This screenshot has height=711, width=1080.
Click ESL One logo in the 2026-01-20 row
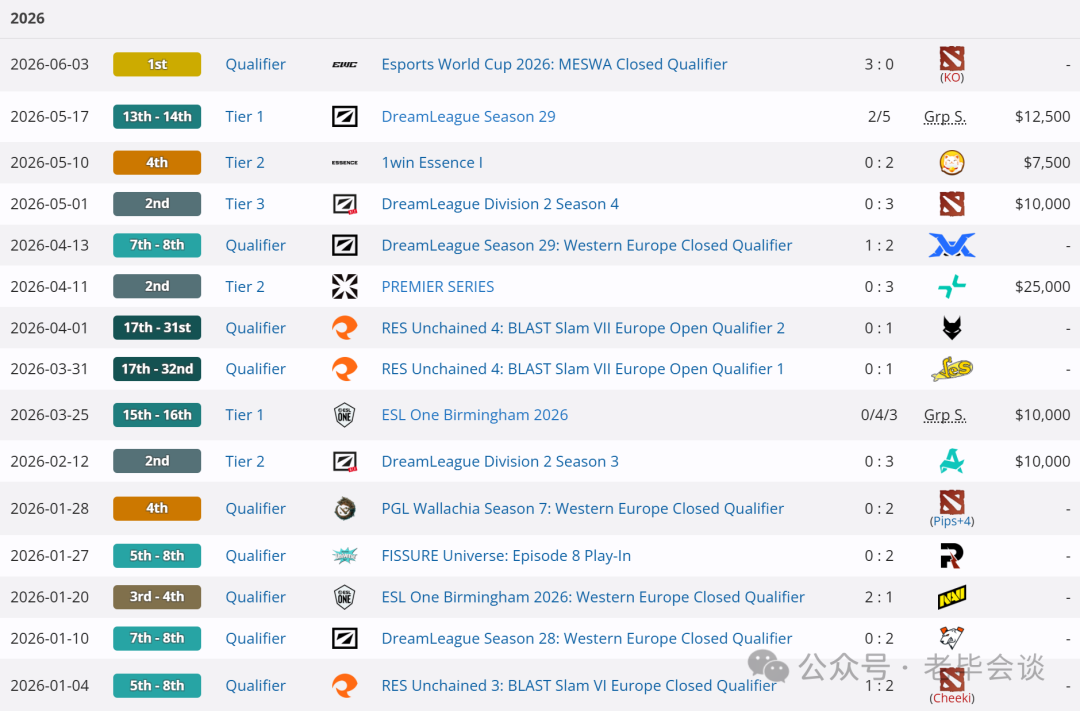344,597
